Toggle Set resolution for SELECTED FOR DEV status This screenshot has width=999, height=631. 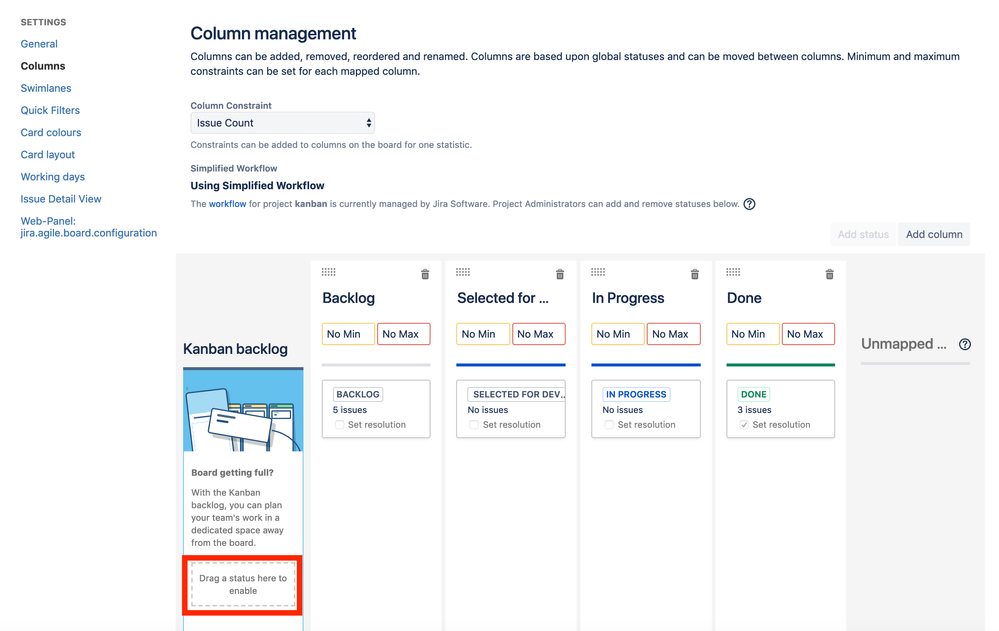click(x=474, y=424)
